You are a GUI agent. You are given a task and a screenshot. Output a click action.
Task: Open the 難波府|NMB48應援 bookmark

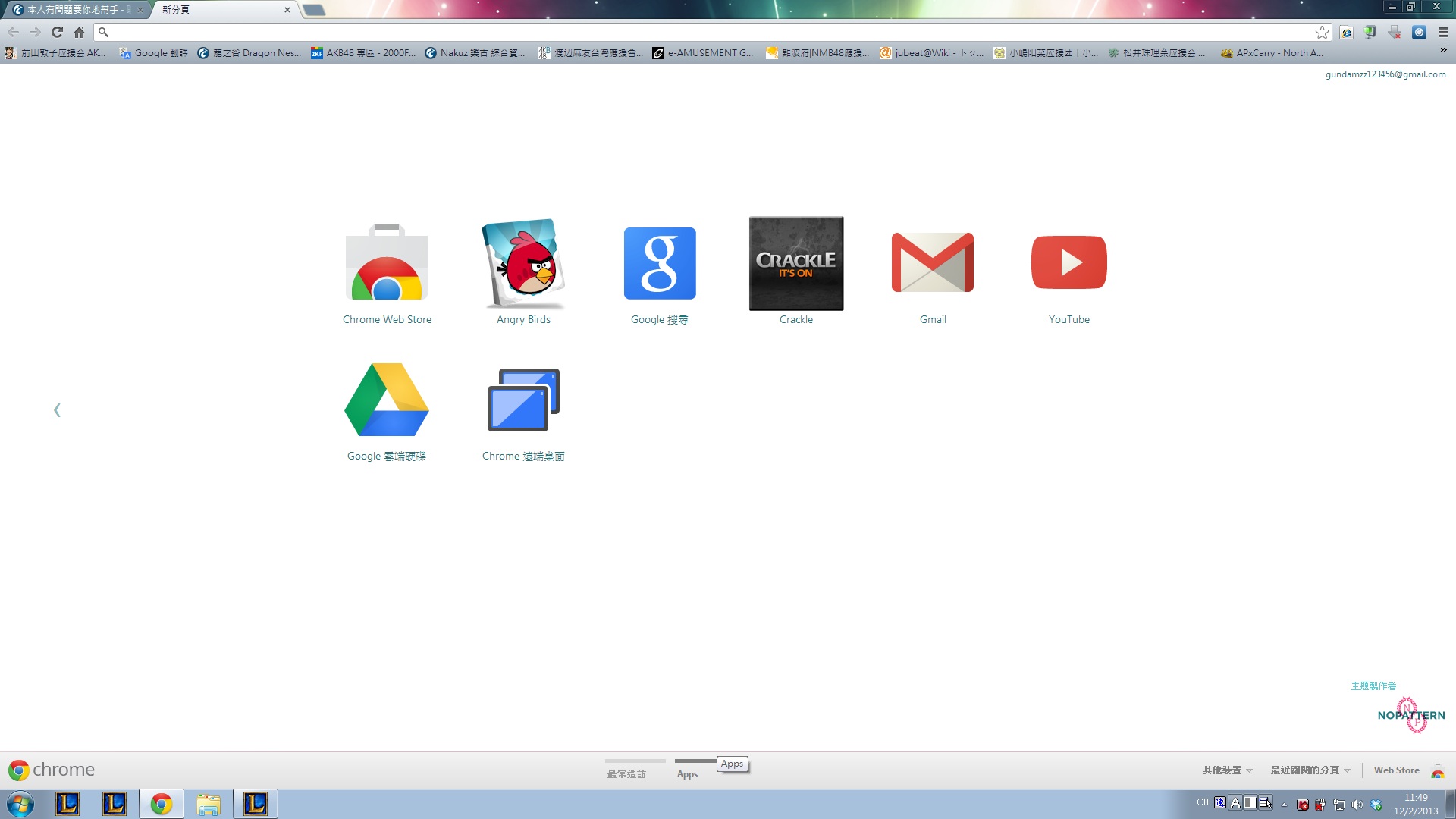817,52
